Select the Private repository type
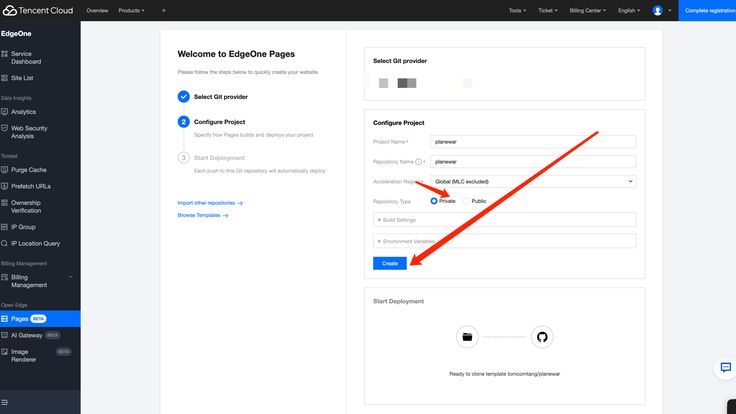736x414 pixels. coord(434,201)
